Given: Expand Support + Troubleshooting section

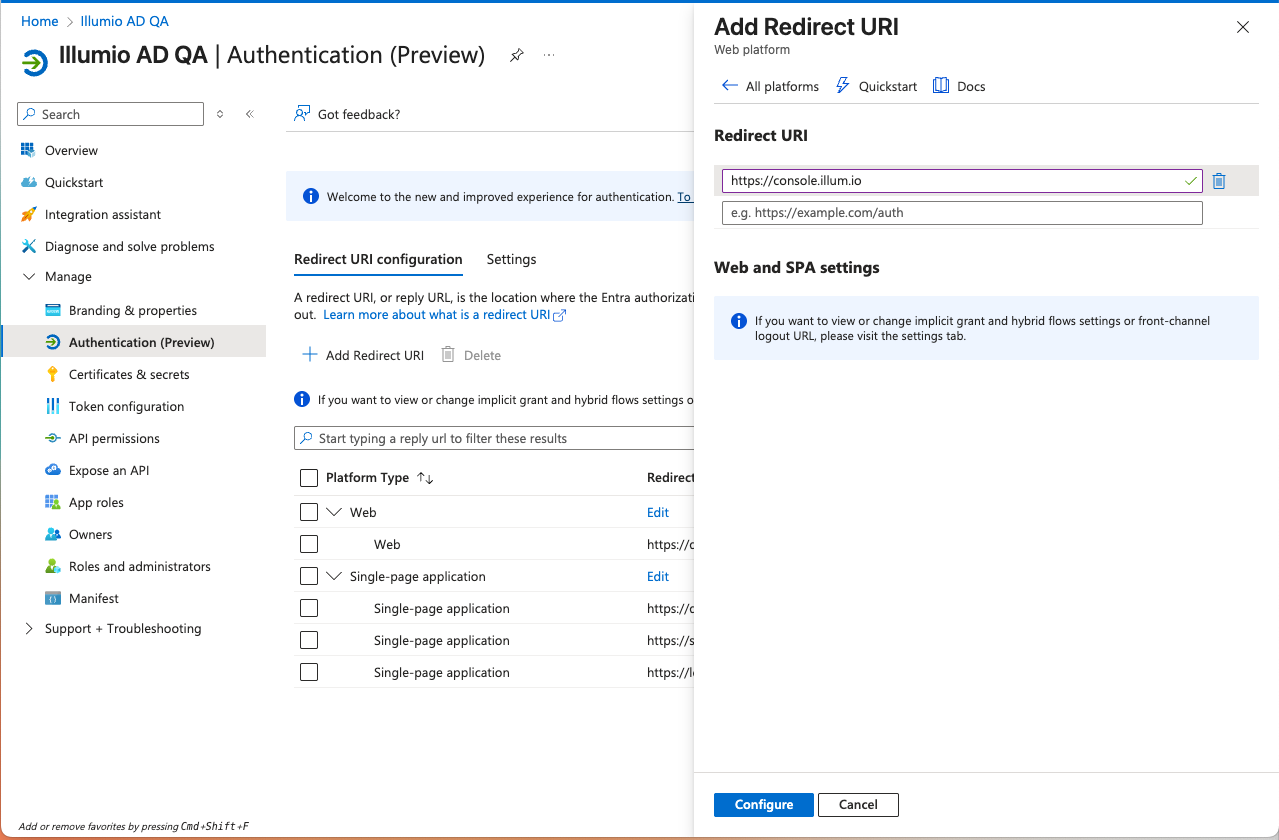Looking at the screenshot, I should point(28,629).
